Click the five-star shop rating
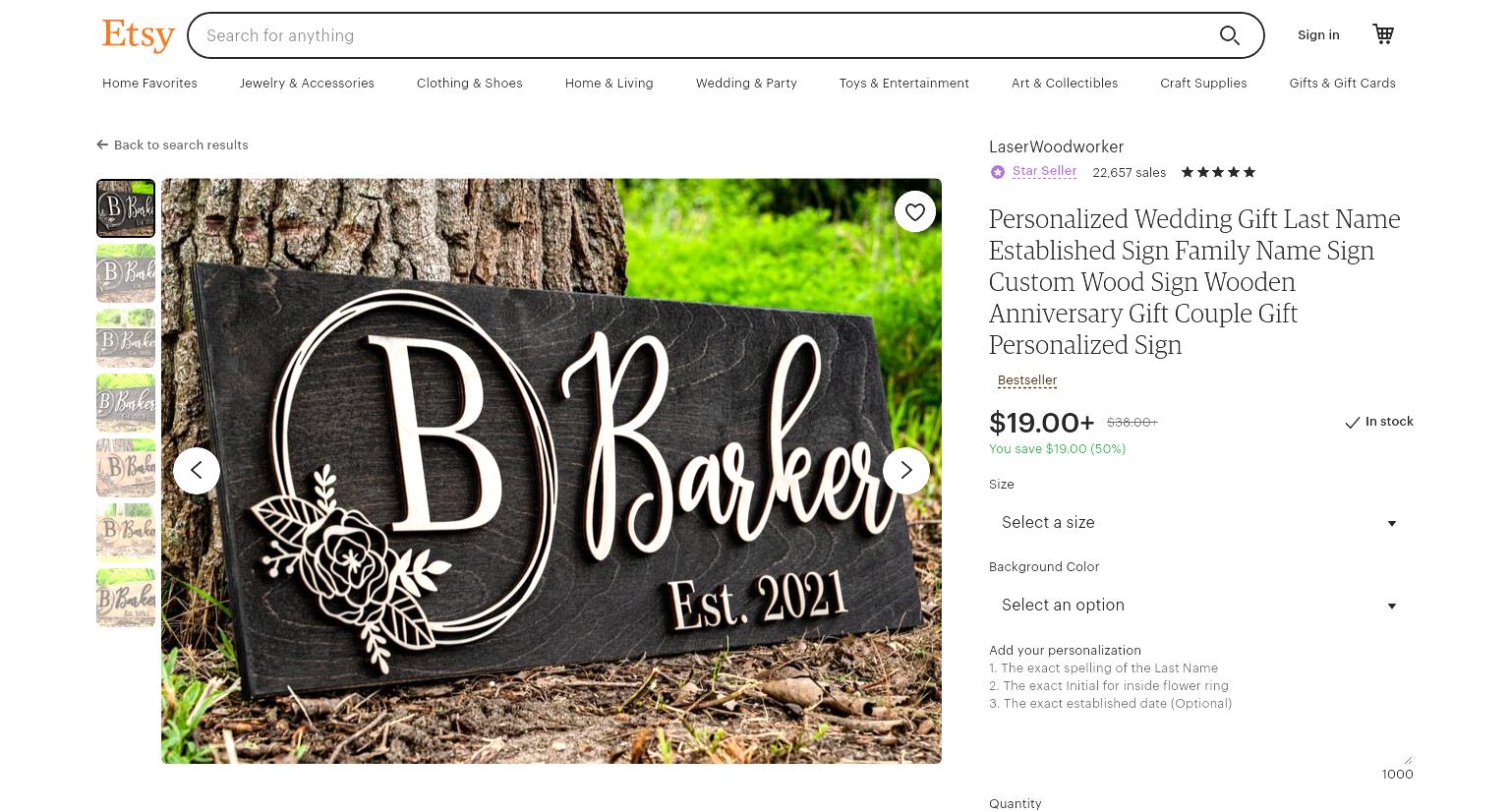 (x=1218, y=172)
